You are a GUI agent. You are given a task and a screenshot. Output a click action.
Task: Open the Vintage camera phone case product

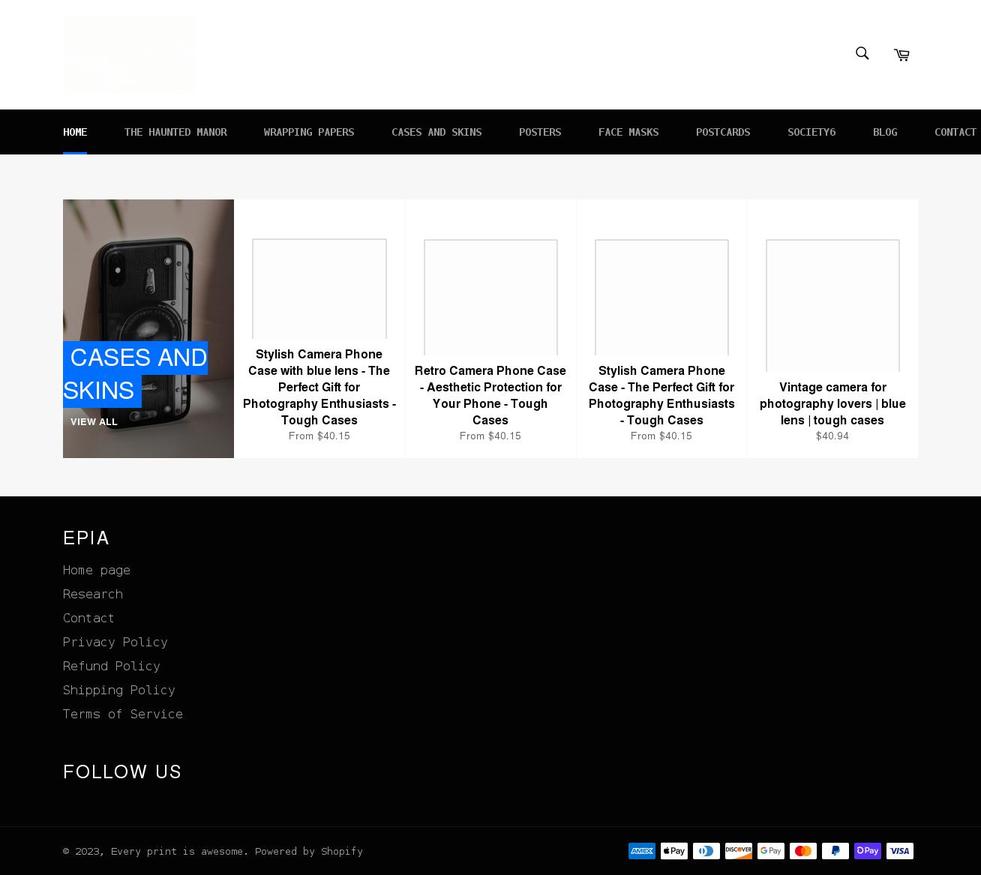pos(832,403)
